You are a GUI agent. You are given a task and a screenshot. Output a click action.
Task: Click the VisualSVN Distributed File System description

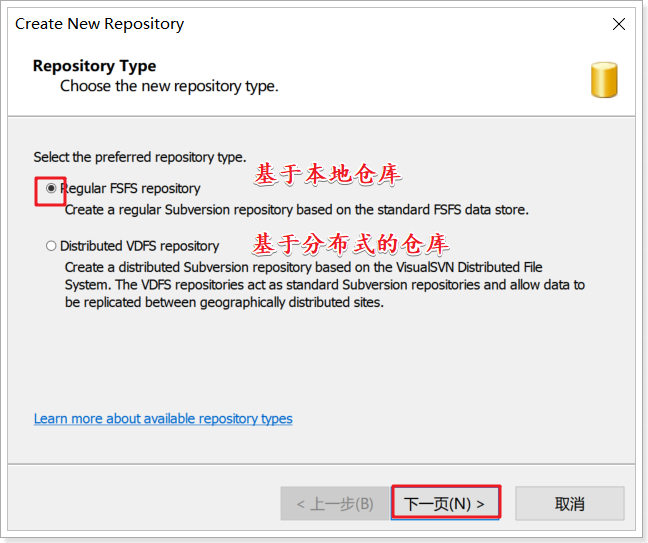[325, 285]
